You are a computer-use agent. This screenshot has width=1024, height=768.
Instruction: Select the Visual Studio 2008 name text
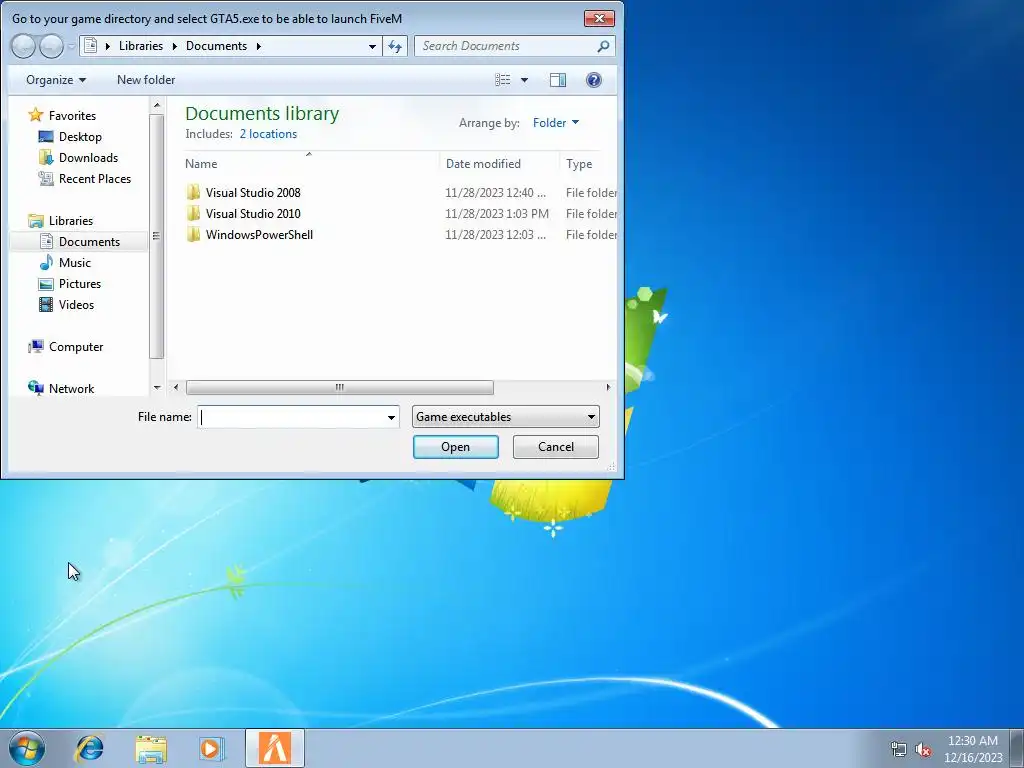coord(253,193)
